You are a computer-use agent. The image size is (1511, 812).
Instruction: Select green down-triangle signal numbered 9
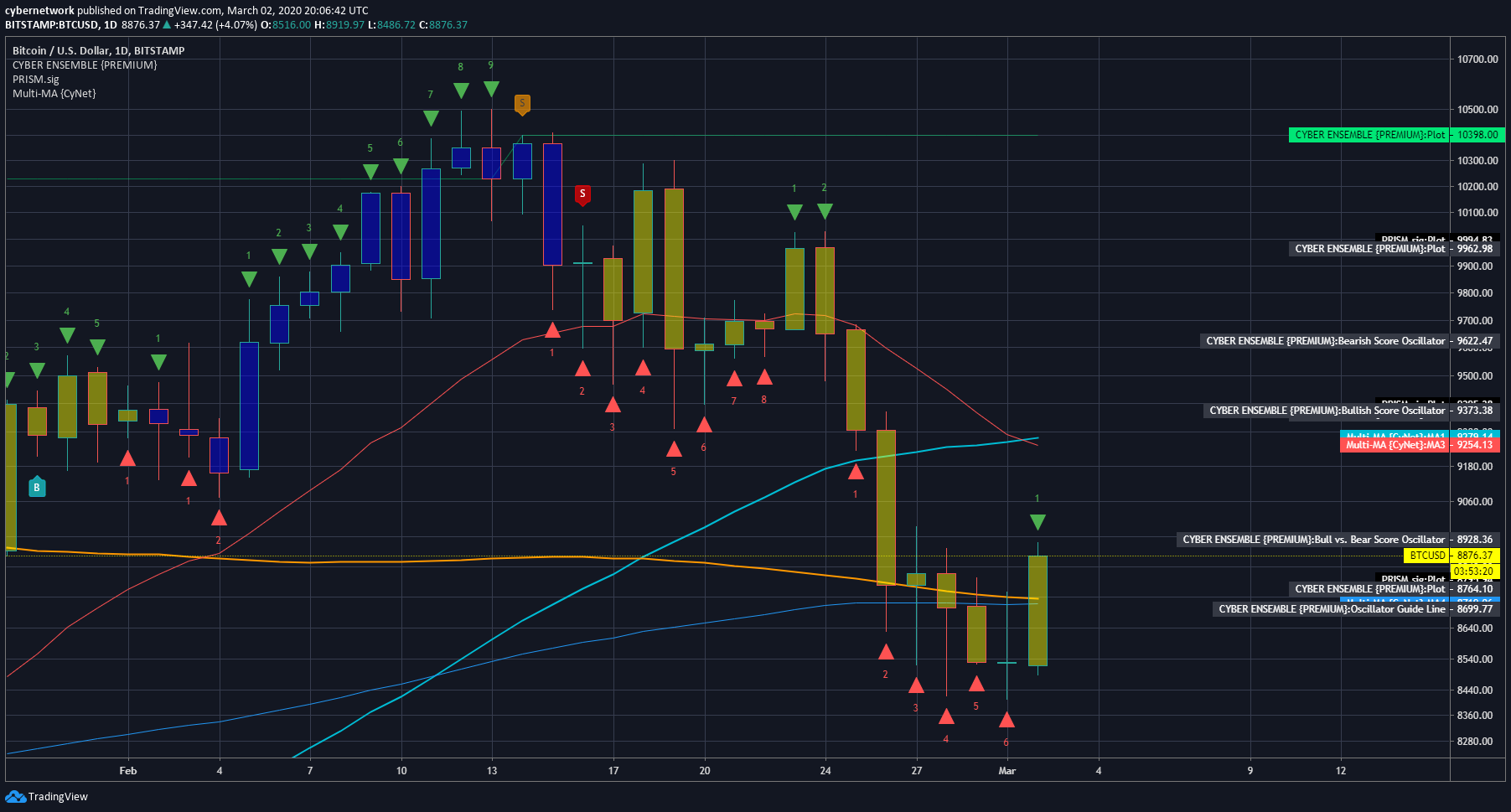pos(491,88)
